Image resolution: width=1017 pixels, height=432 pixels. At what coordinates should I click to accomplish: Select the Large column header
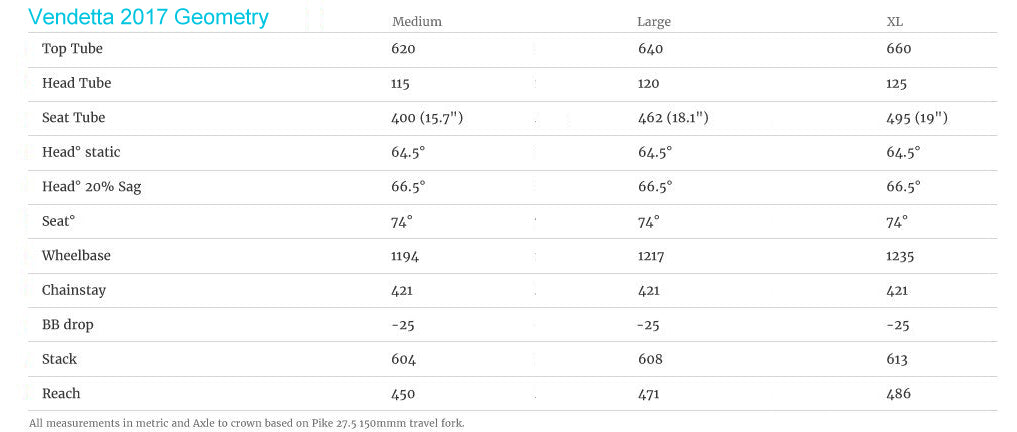tap(653, 21)
